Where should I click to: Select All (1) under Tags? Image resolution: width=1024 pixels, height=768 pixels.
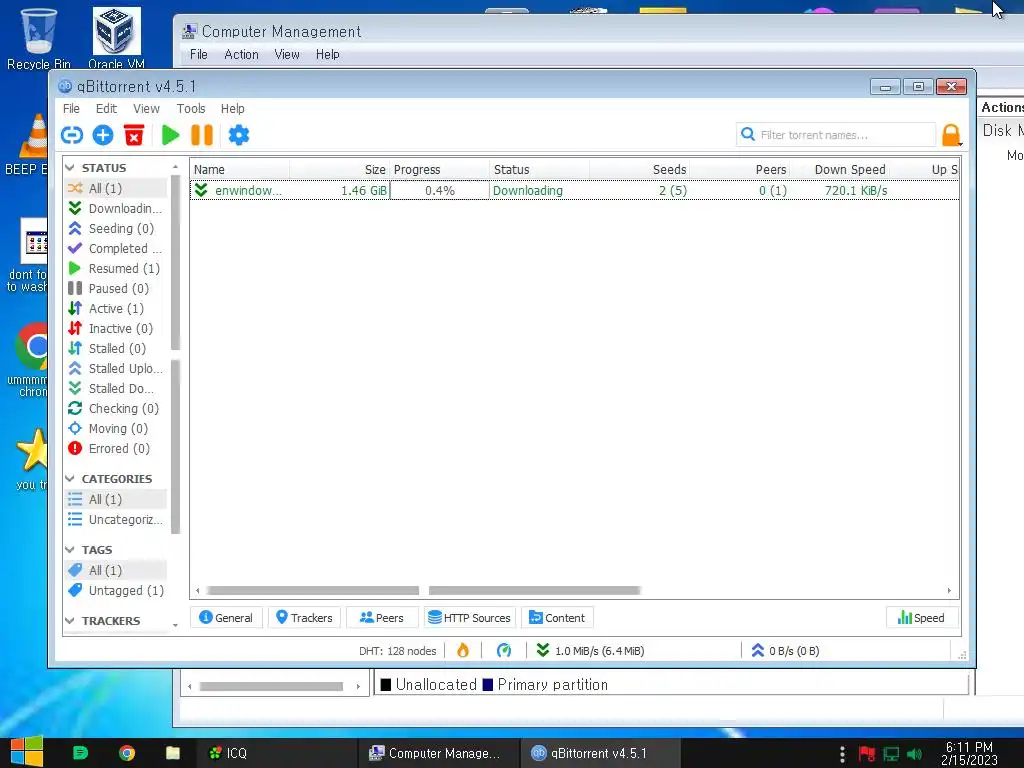[x=115, y=571]
